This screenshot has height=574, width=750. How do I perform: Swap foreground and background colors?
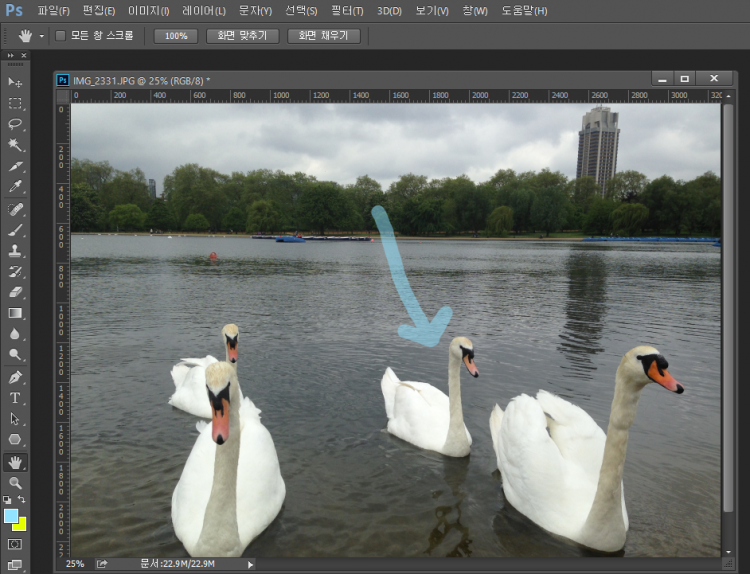coord(23,499)
